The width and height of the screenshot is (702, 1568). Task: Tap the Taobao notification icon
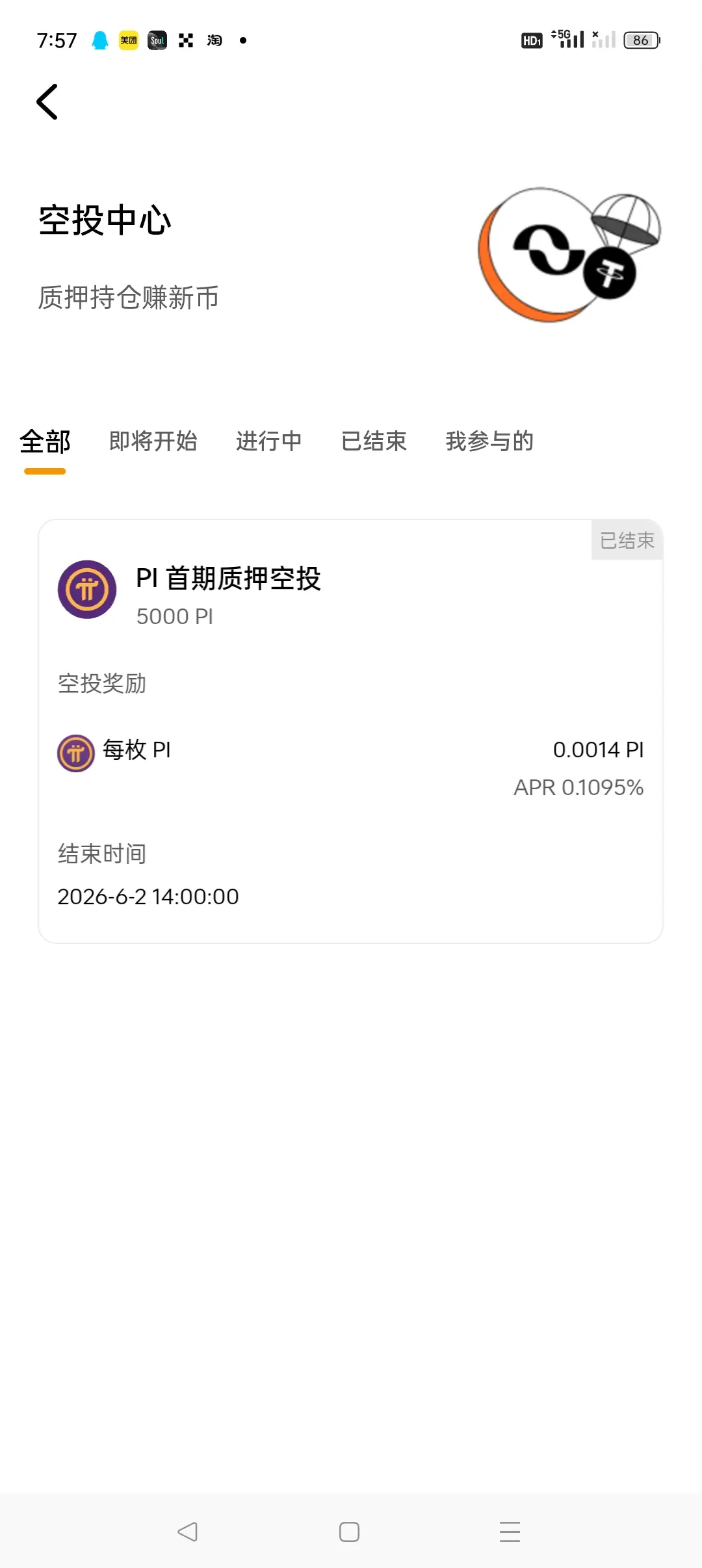(214, 40)
